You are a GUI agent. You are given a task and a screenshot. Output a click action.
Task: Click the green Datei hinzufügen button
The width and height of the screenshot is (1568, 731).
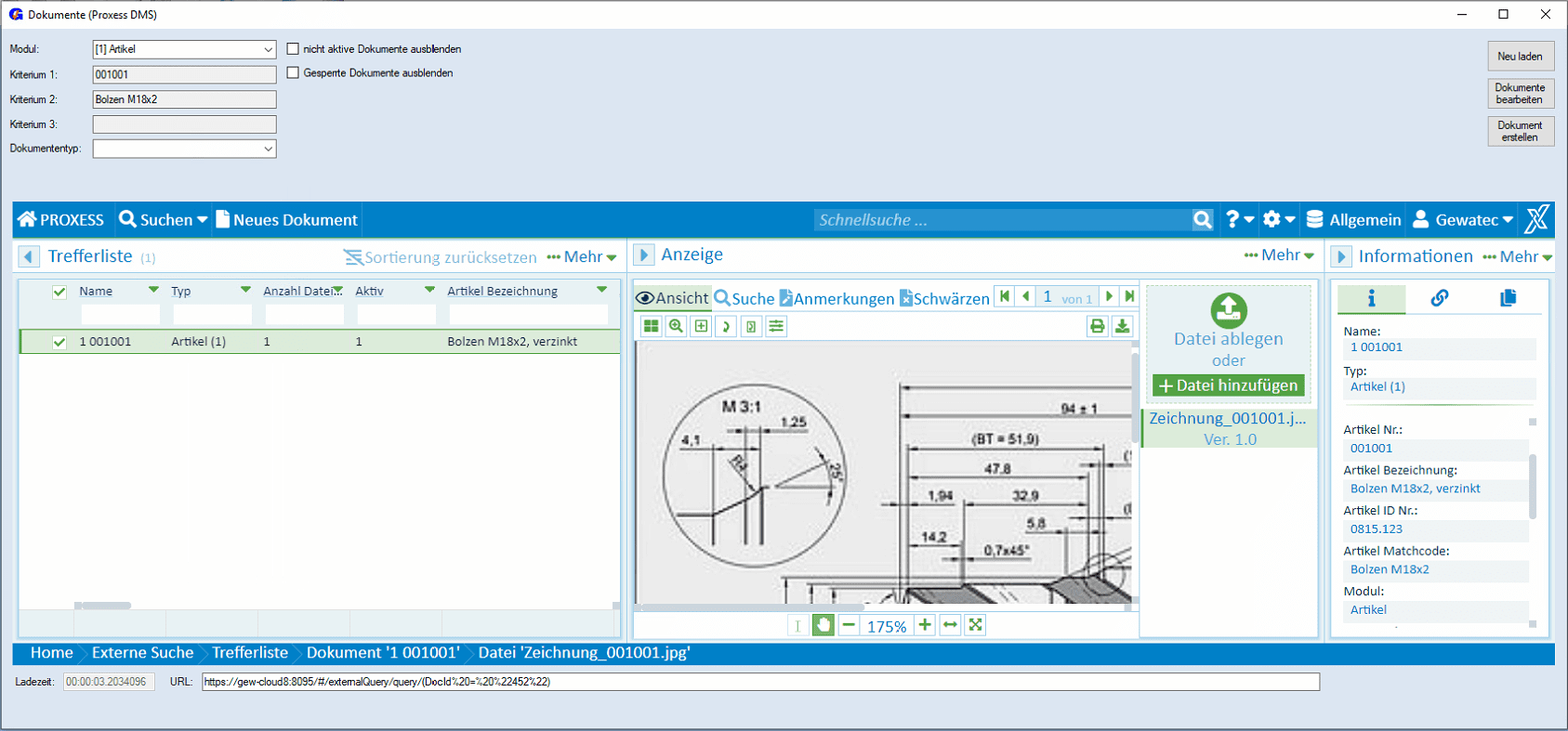[x=1229, y=385]
